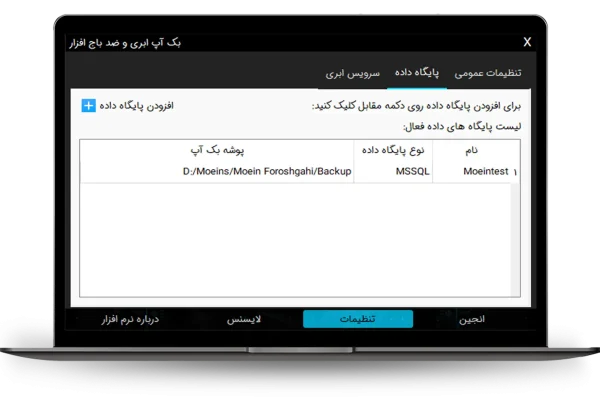Select row number 1 in database list
This screenshot has height=400, width=600.
click(515, 172)
